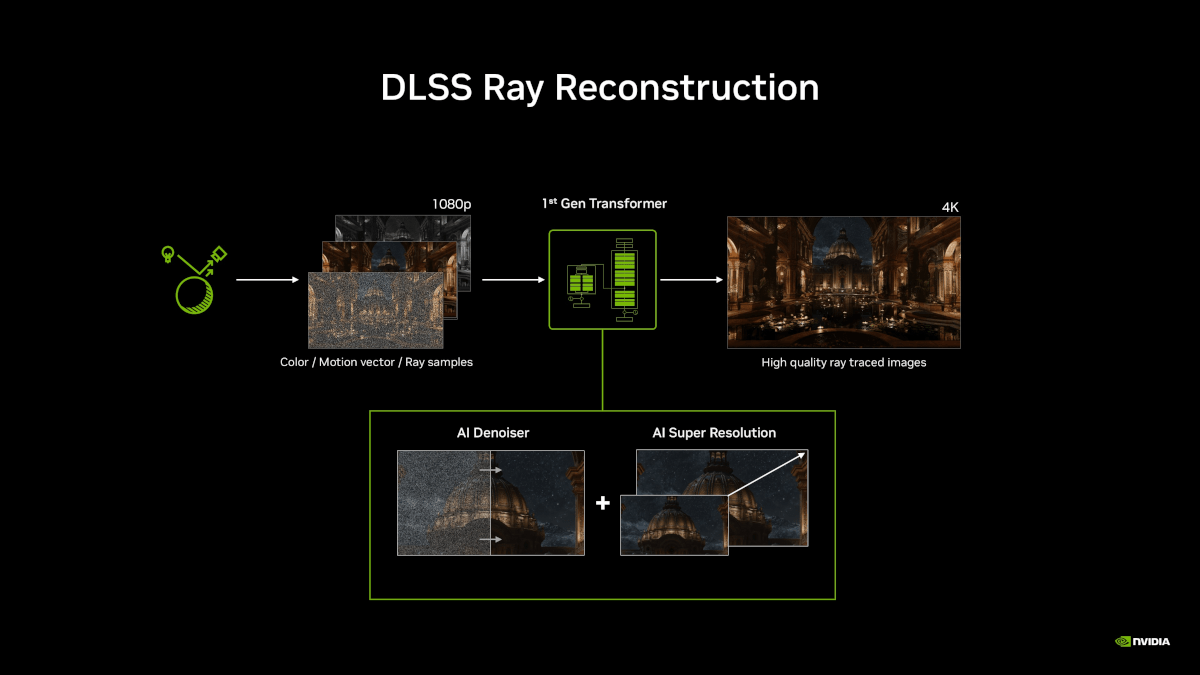
Task: Click the arrow entering the transformer box
Action: [x=513, y=280]
